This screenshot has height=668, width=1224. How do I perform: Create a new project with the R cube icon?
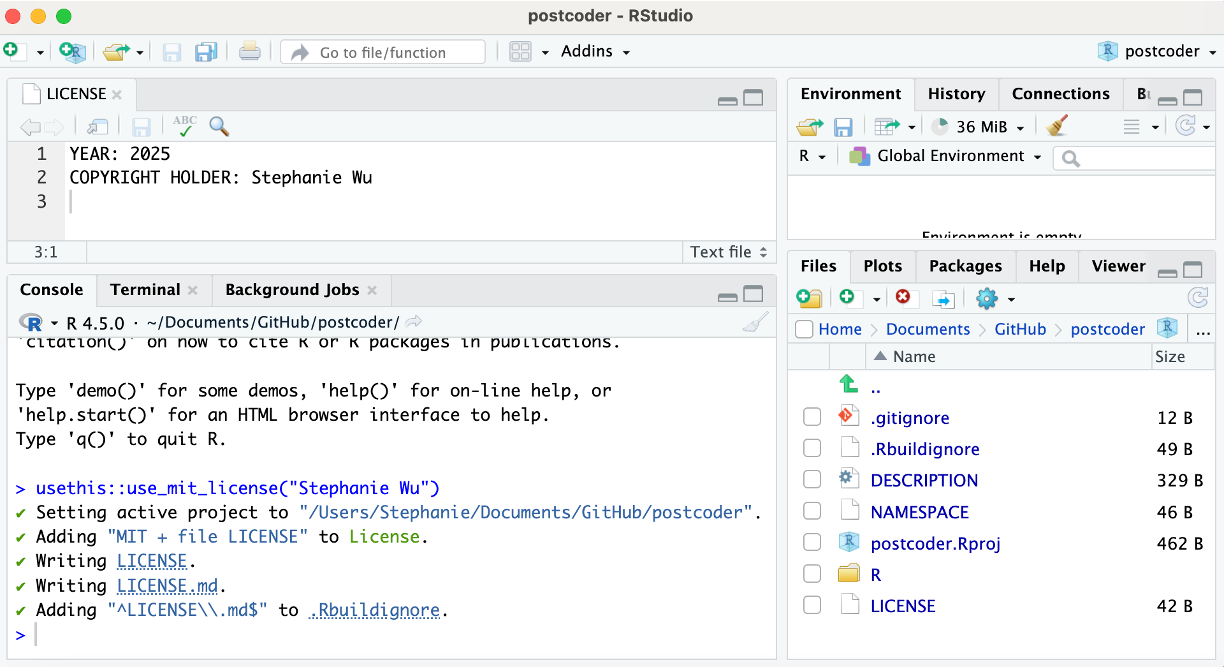point(72,51)
